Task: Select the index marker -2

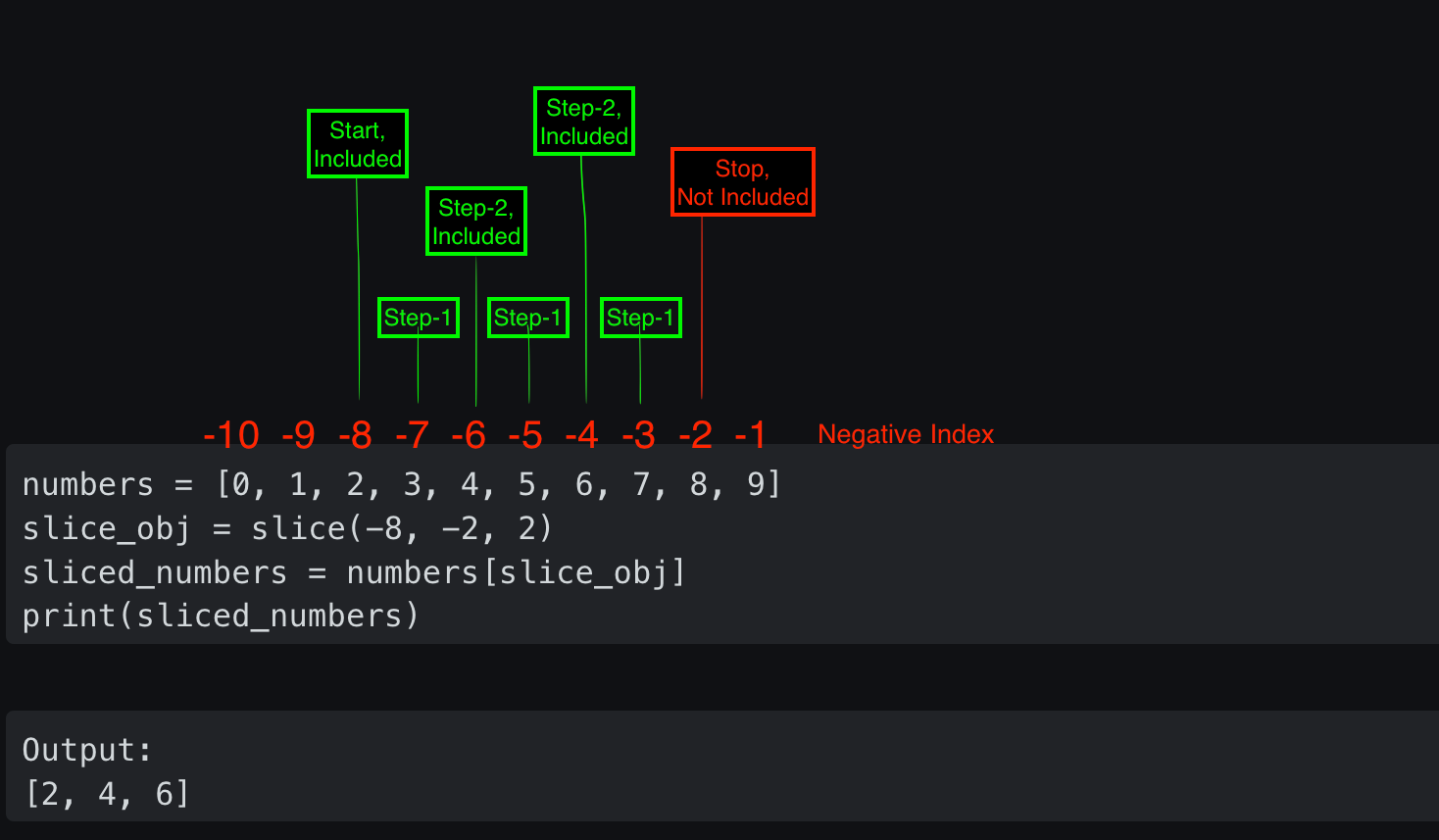Action: click(697, 434)
